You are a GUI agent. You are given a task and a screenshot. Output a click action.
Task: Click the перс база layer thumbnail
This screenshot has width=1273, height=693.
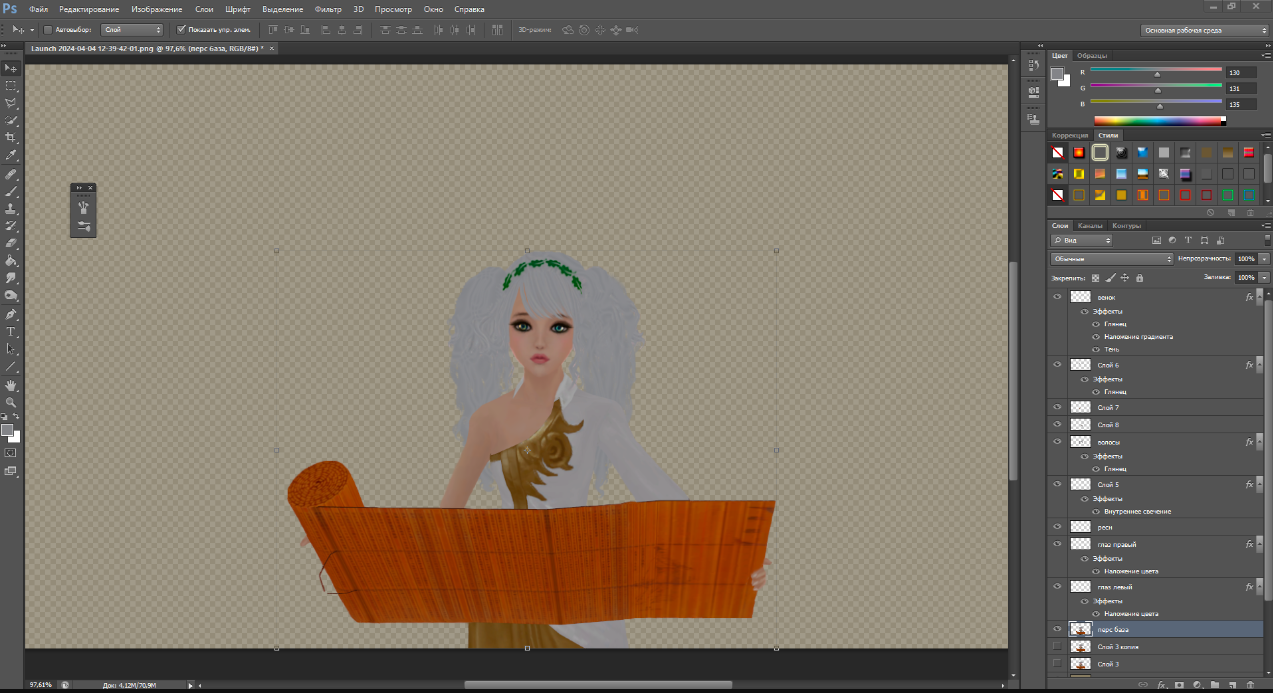[1080, 629]
